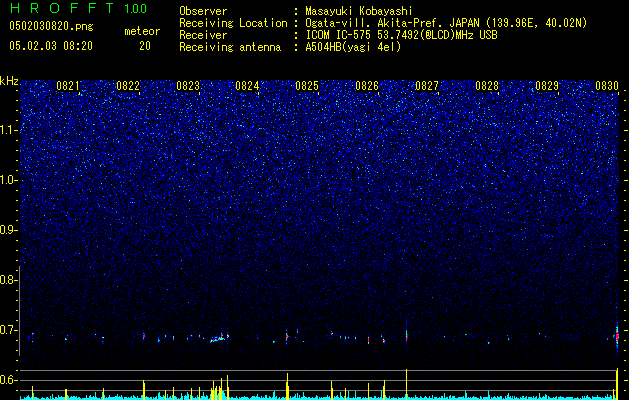
Task: Click the 0.7 kHz axis label
Action: 8,330
